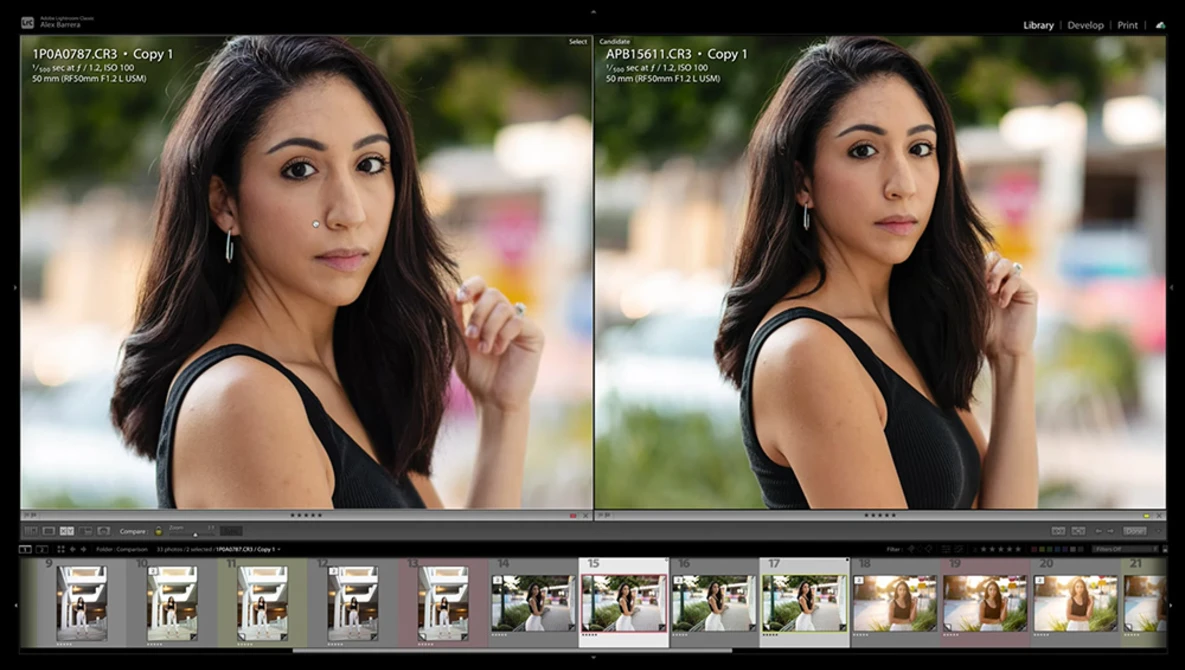
Task: Filter by unflagged photos icon
Action: [920, 549]
